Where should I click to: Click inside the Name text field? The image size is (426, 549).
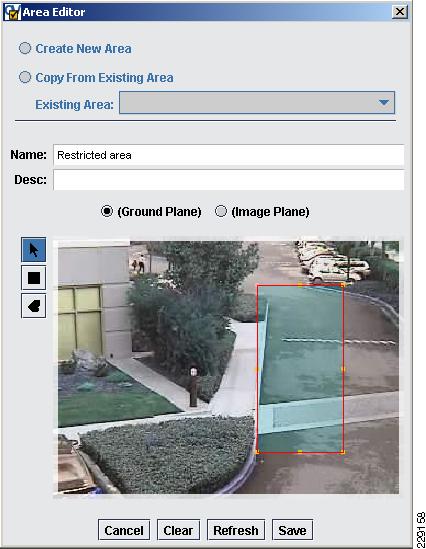click(229, 155)
